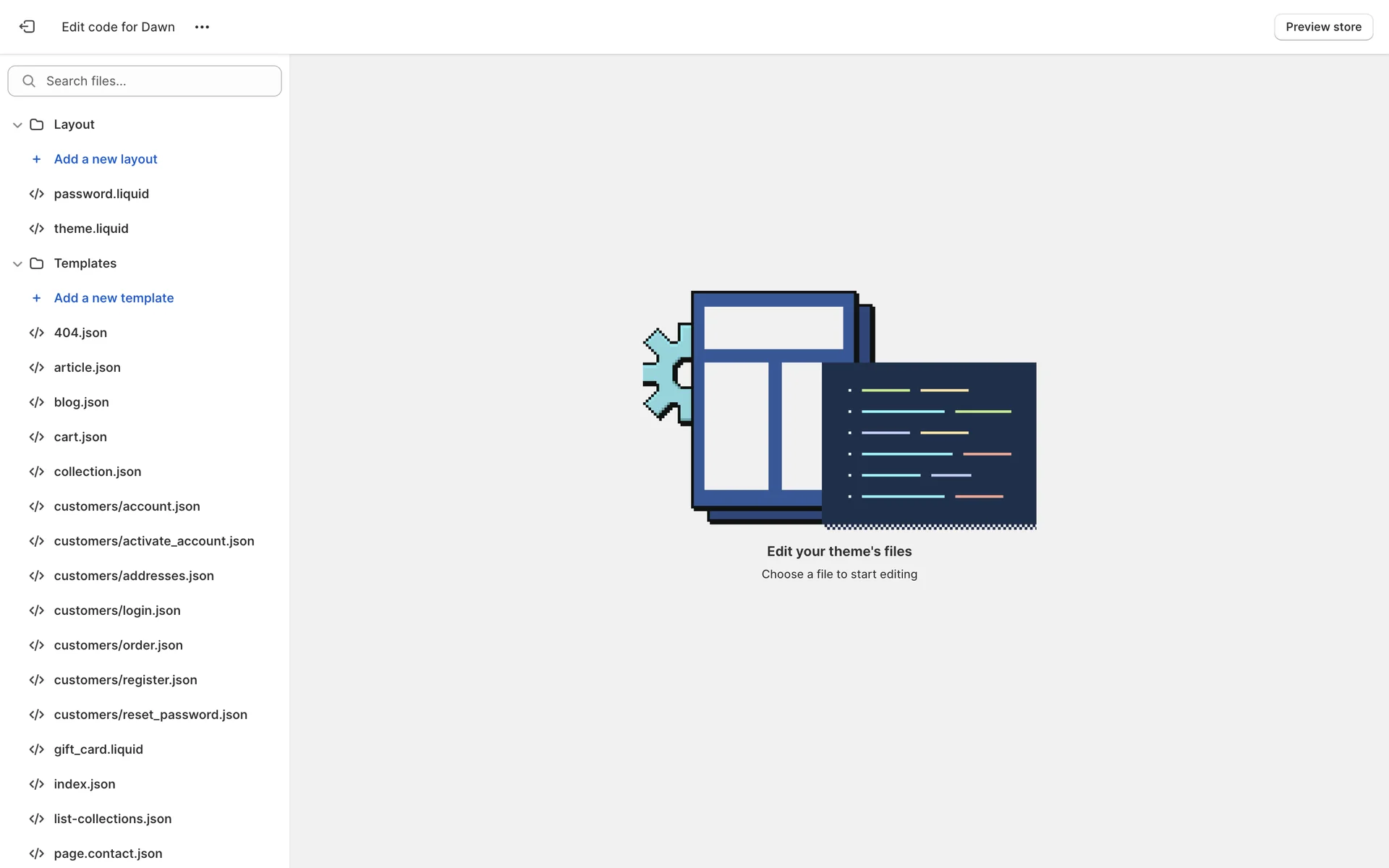The image size is (1389, 868).
Task: Collapse the Layout folder chevron
Action: [x=17, y=124]
